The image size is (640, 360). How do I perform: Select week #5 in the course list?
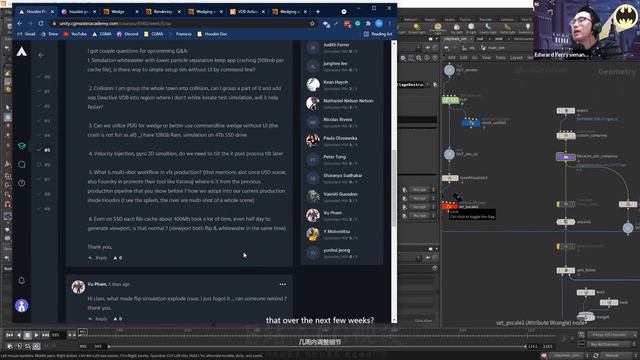click(x=44, y=150)
